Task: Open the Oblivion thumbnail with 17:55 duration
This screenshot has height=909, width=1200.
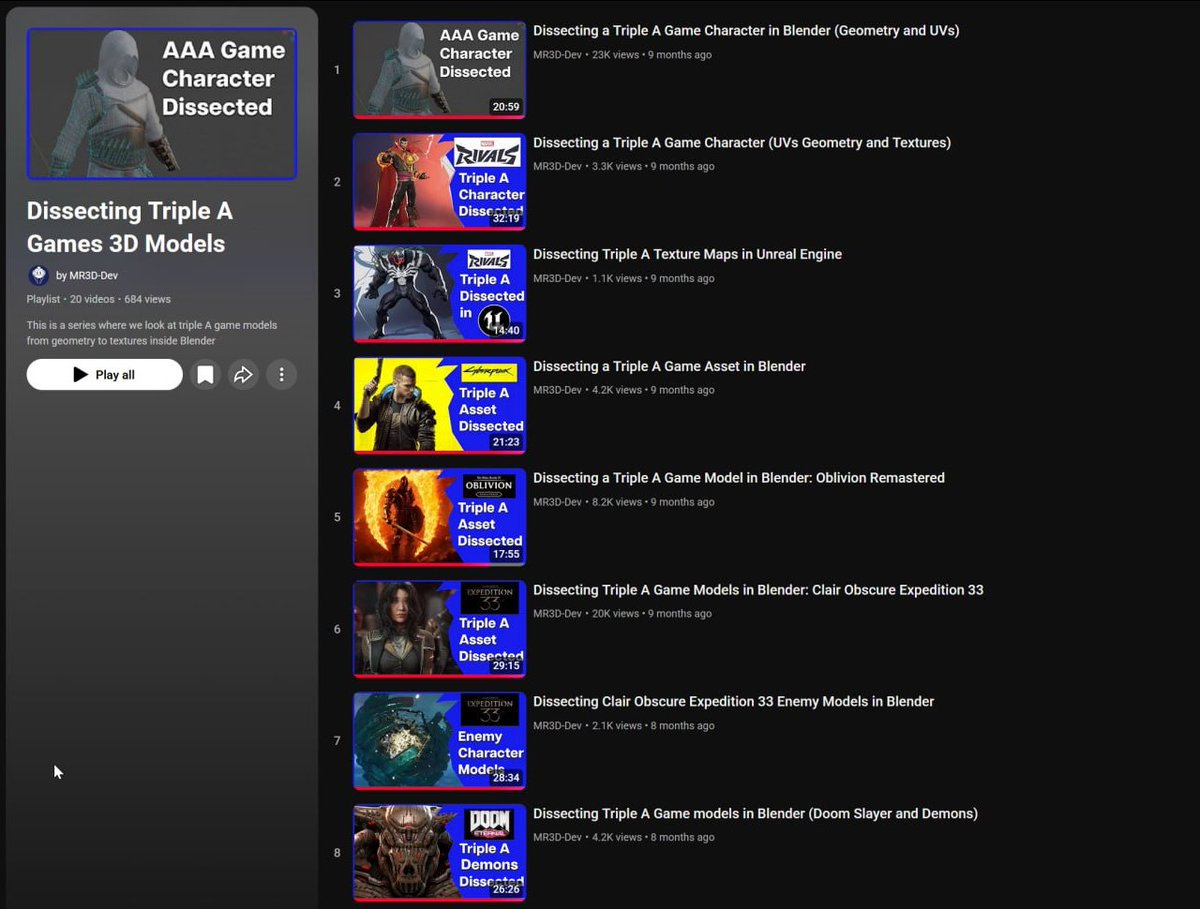Action: 439,517
